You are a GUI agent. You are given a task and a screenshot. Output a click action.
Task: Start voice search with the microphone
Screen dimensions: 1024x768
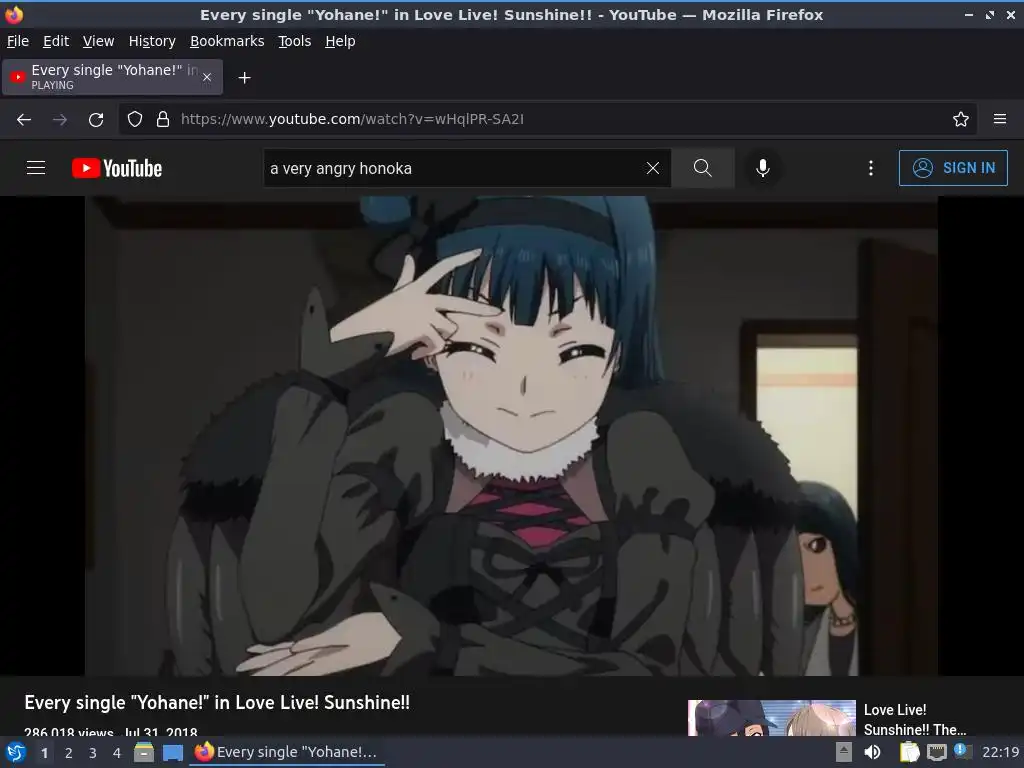[x=762, y=168]
